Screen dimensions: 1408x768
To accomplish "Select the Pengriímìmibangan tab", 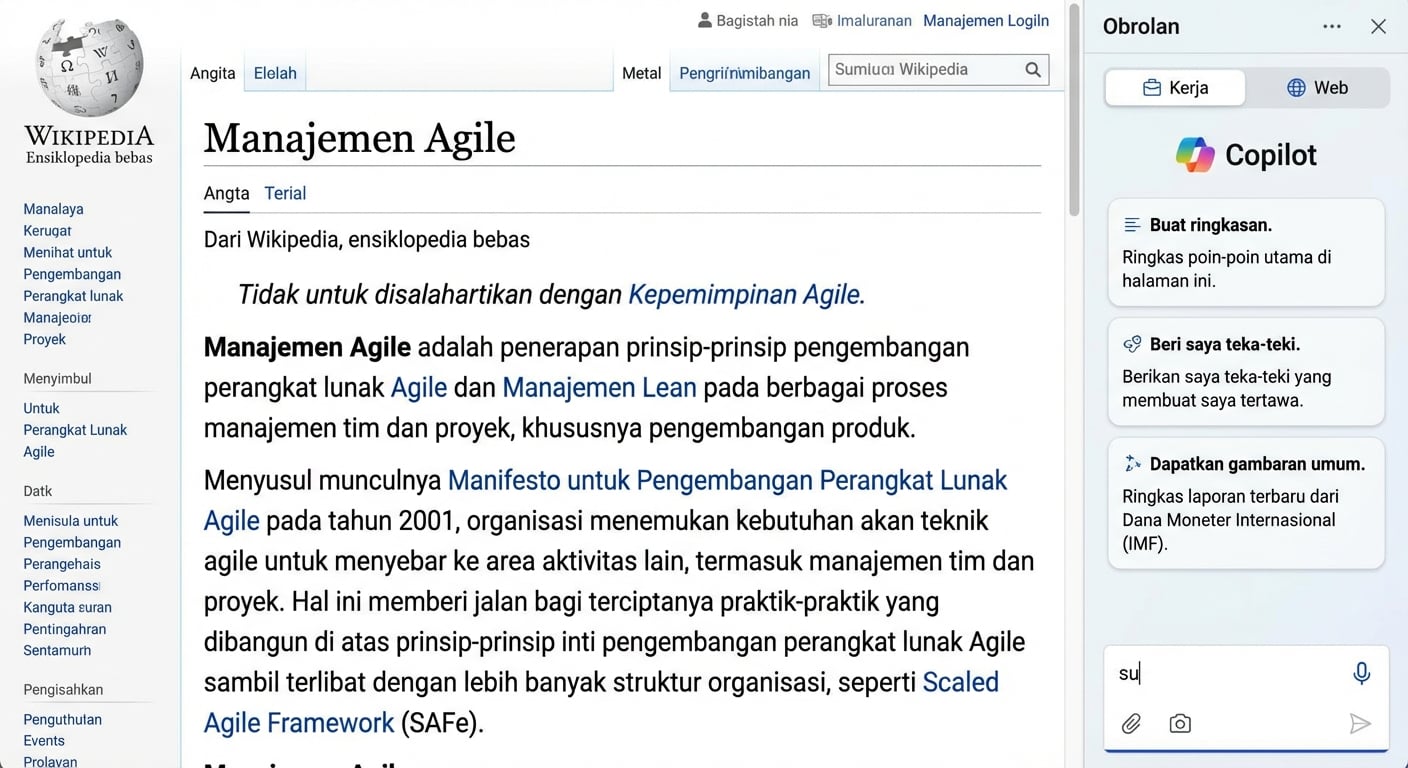I will [x=744, y=73].
